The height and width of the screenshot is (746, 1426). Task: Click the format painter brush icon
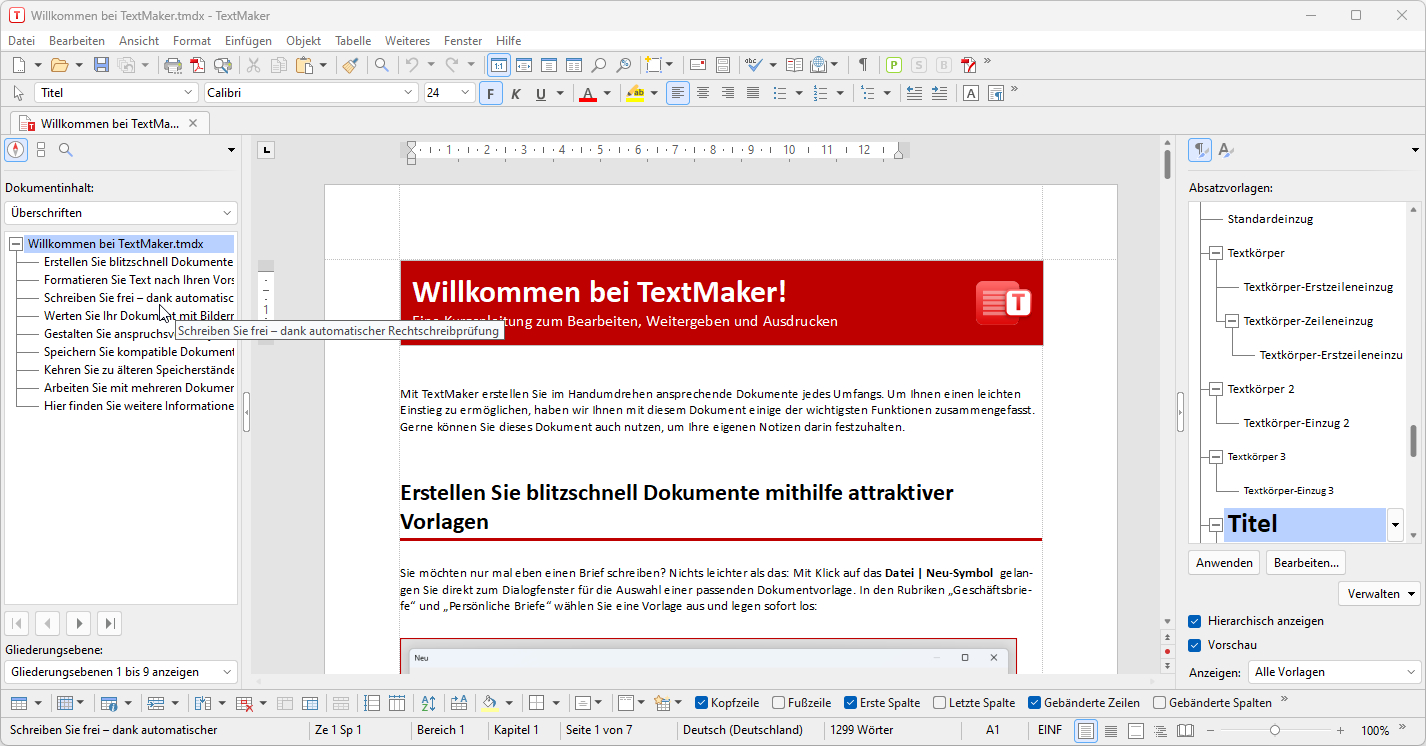[x=349, y=65]
